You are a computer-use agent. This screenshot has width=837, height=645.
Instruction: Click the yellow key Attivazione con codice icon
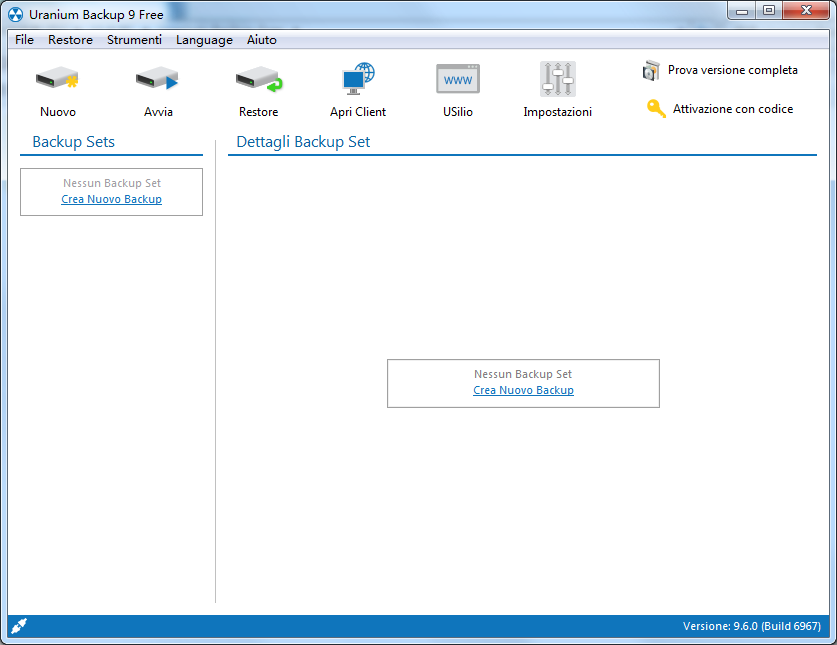656,109
